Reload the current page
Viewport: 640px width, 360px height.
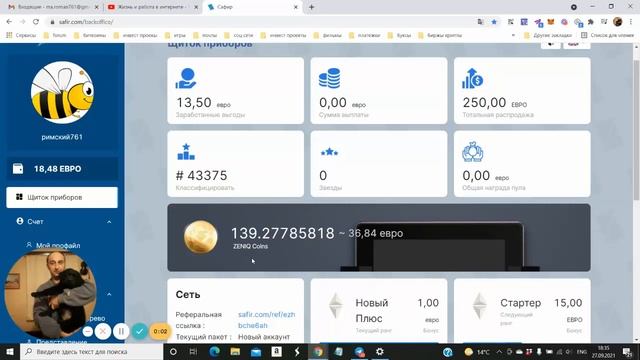36,22
